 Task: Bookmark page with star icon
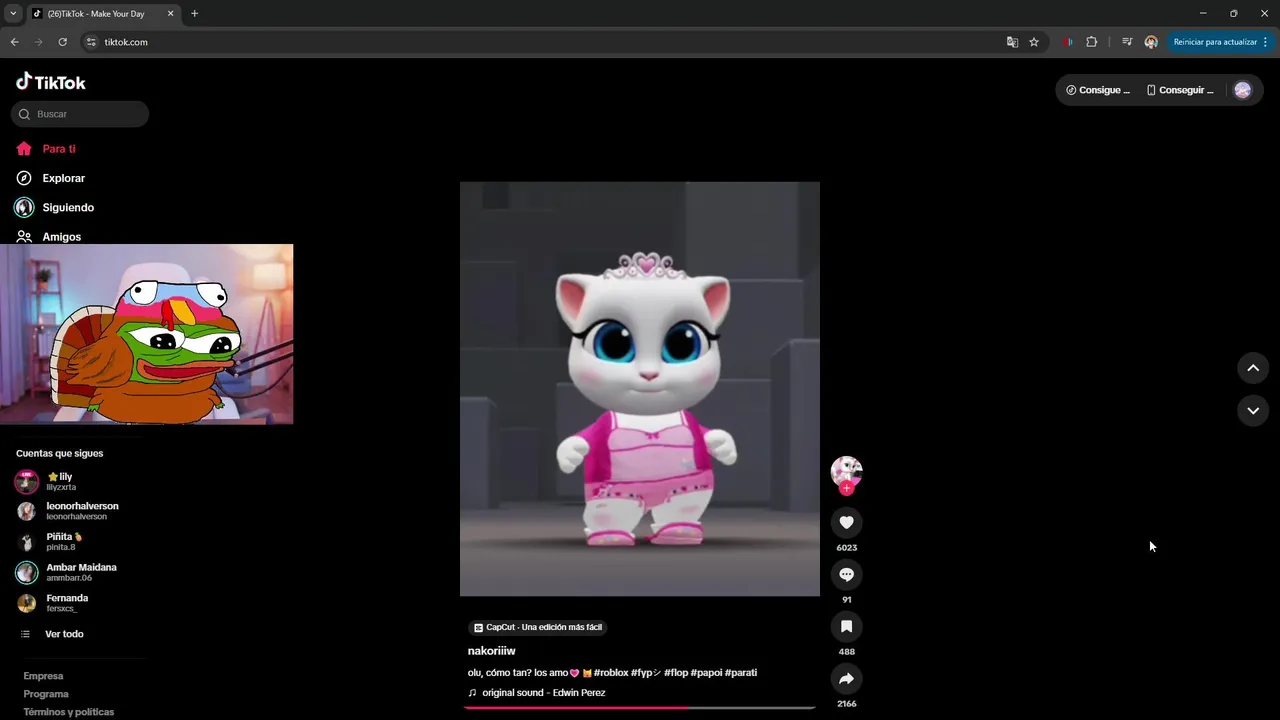pos(1034,42)
